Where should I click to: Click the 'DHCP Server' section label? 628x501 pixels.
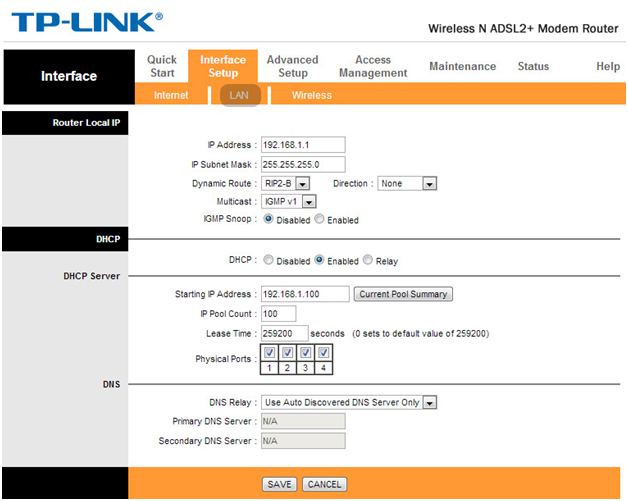(92, 276)
